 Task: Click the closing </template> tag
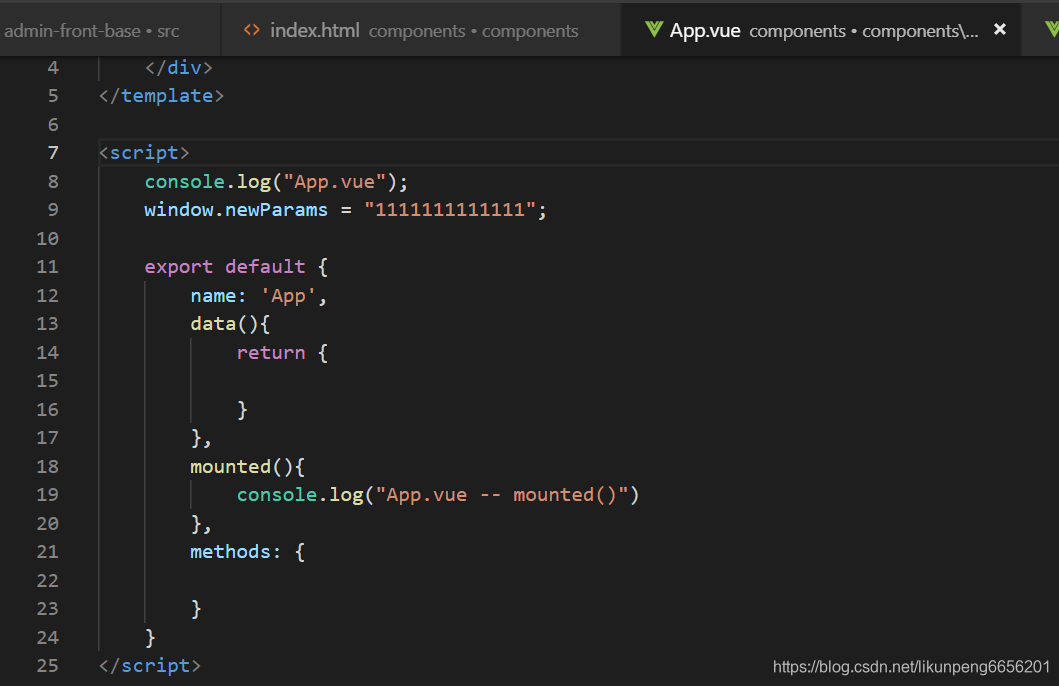(161, 96)
